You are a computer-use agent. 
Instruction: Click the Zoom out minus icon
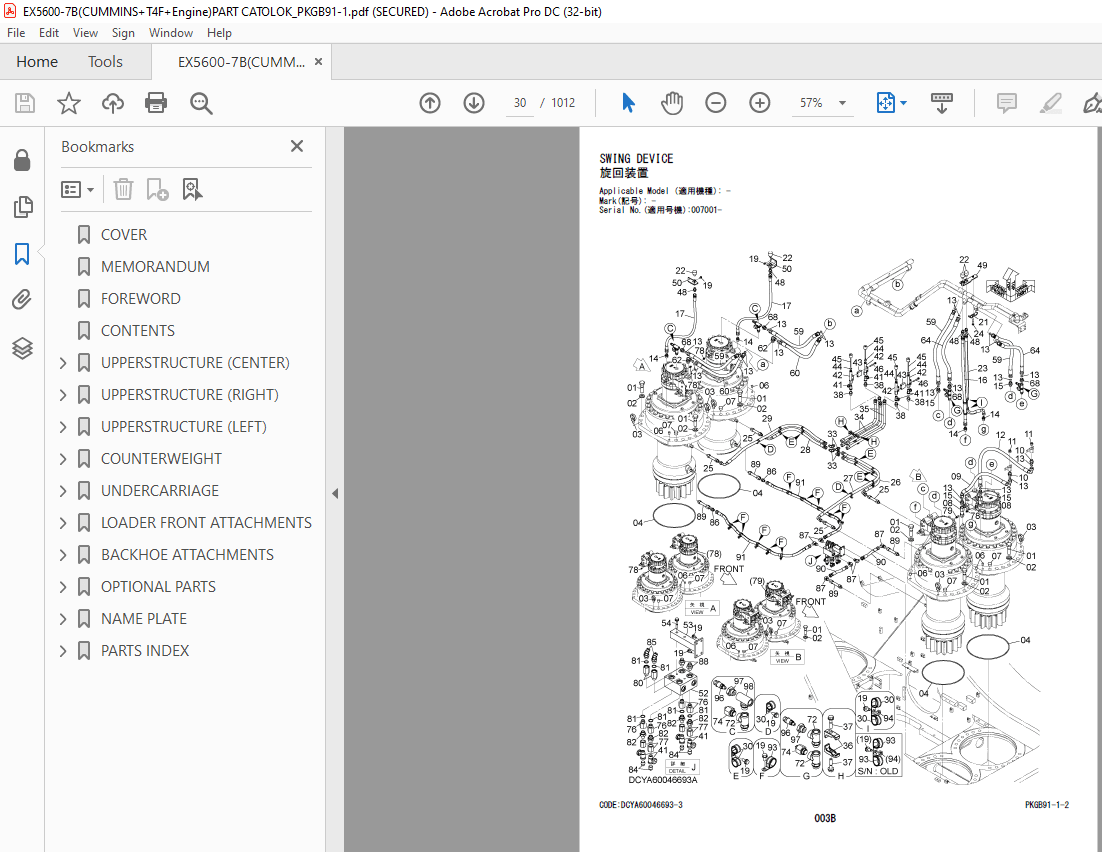point(715,103)
